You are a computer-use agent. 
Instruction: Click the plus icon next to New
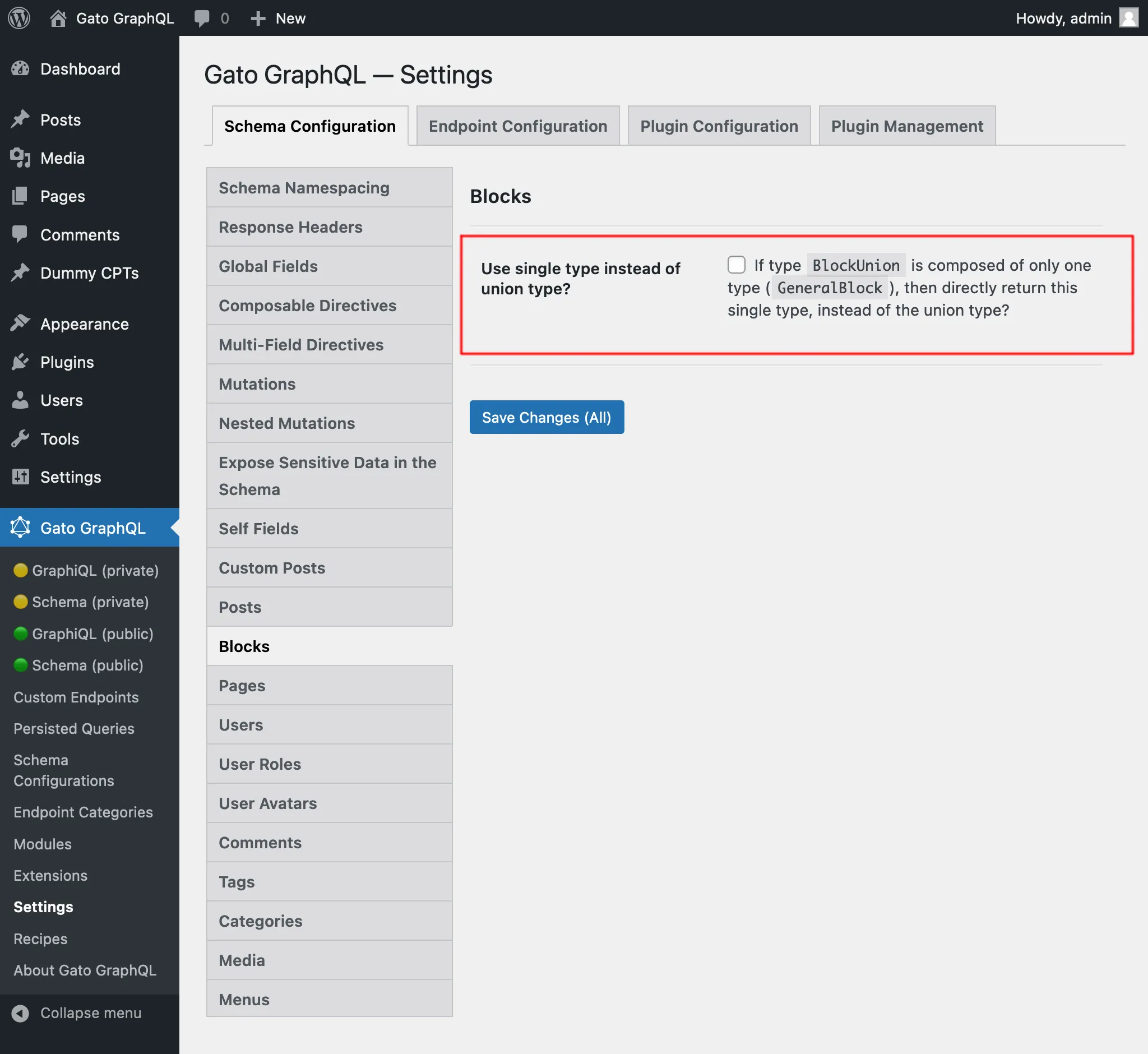(258, 19)
